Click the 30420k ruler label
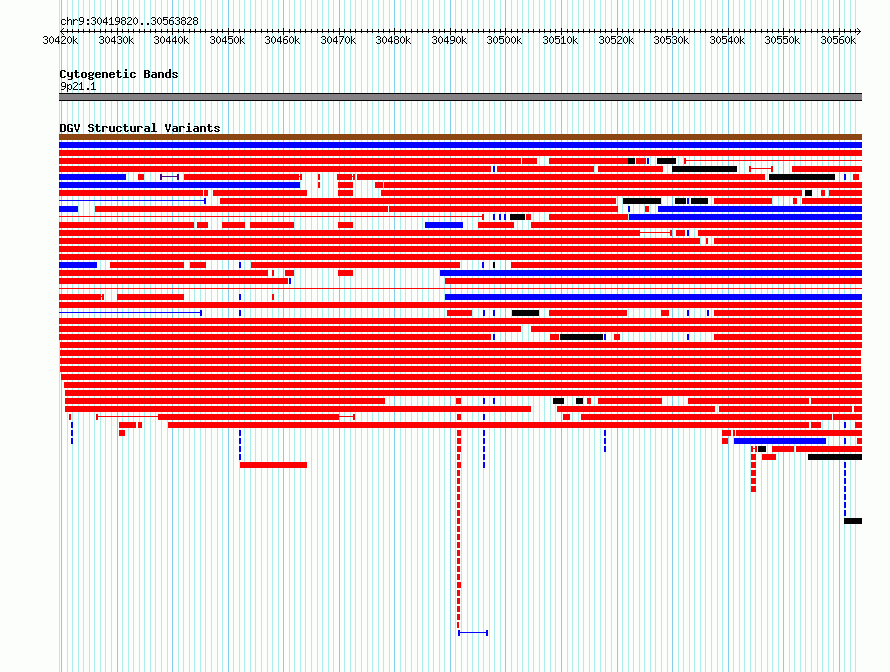890x672 pixels. [x=60, y=40]
